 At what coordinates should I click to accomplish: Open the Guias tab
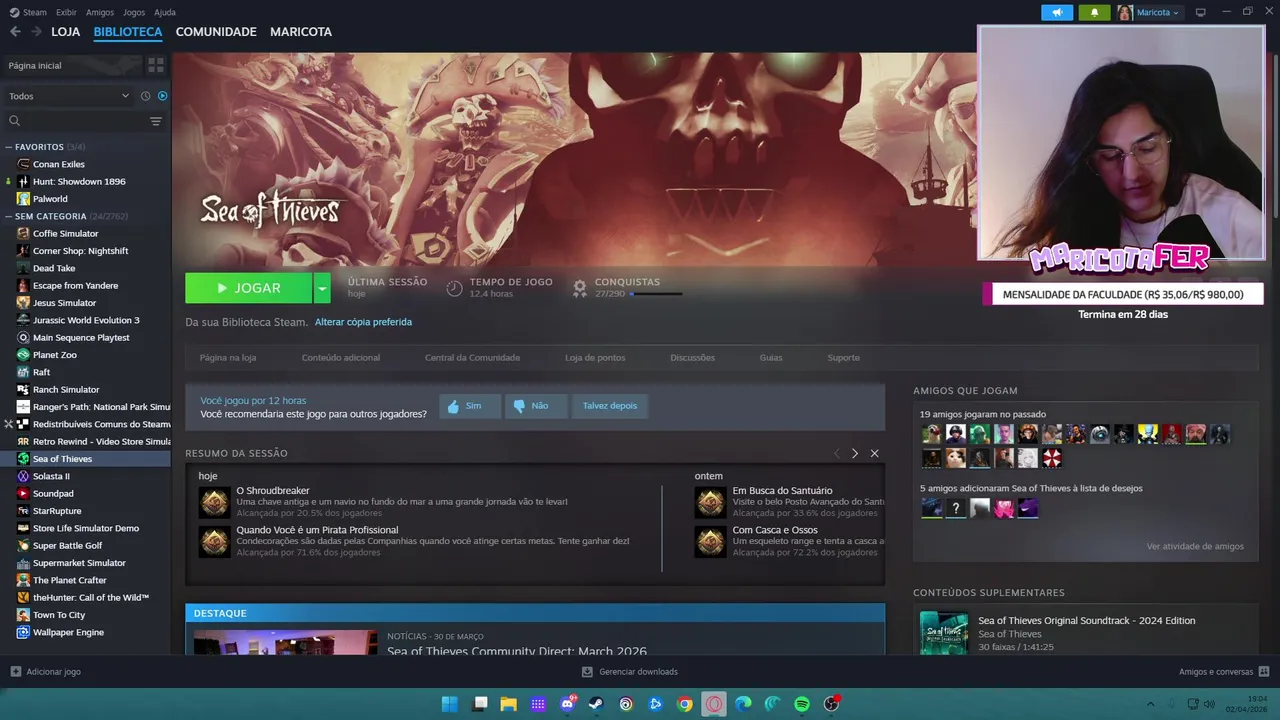click(771, 357)
